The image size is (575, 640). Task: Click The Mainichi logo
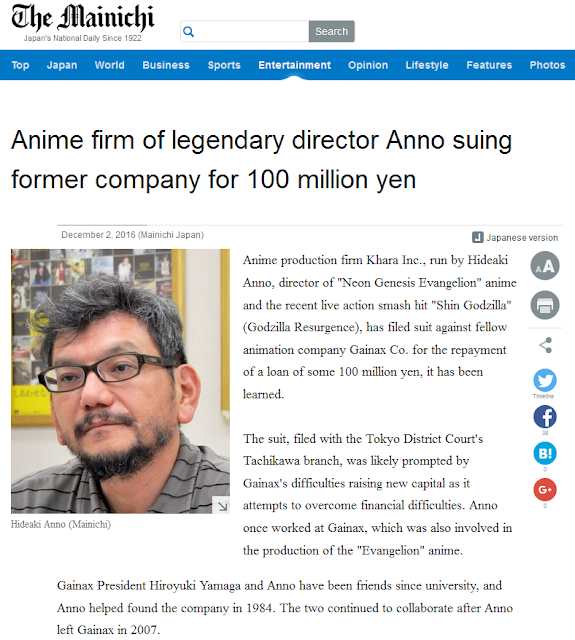tap(83, 22)
